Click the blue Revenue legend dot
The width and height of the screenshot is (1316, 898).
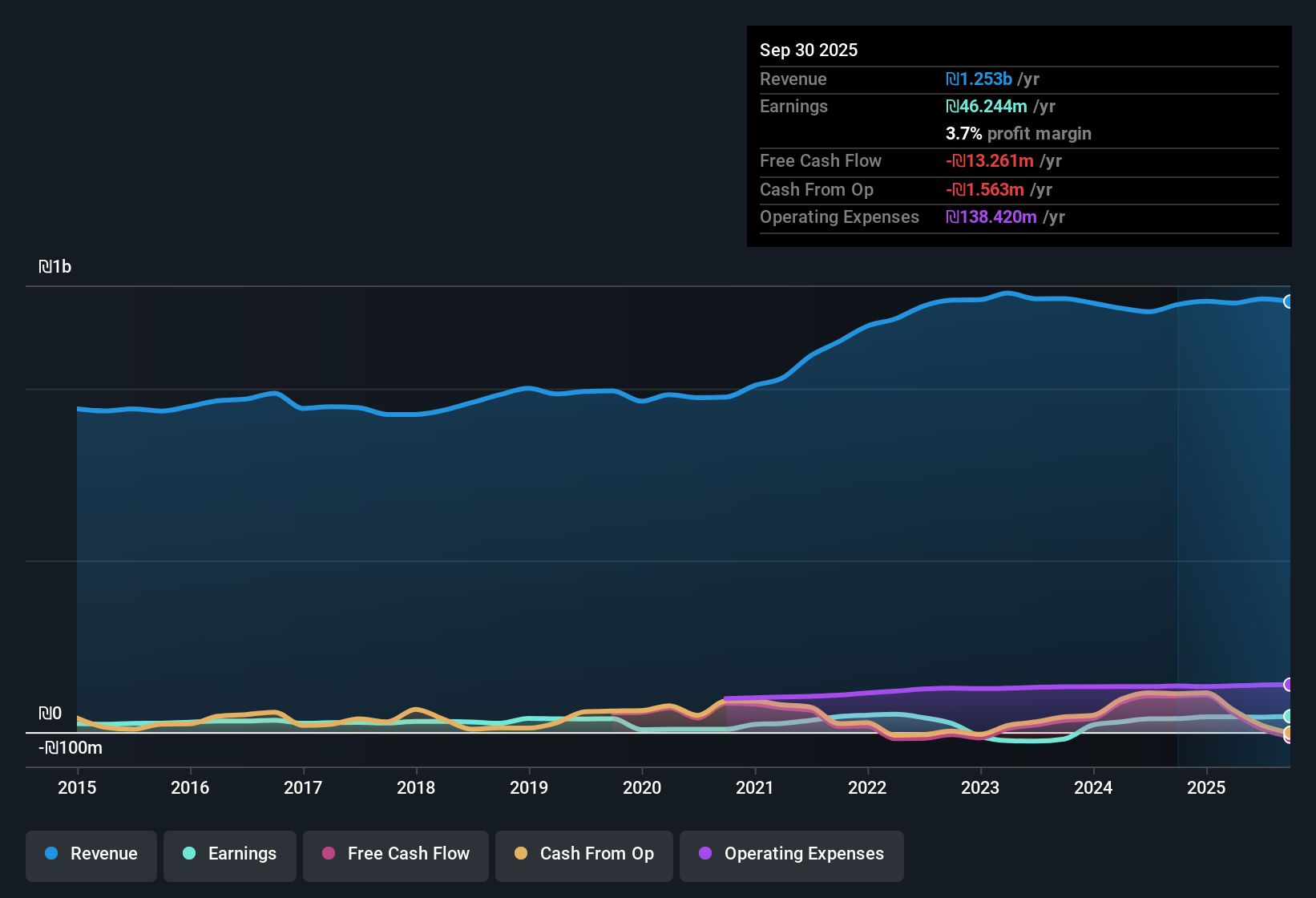pos(51,854)
